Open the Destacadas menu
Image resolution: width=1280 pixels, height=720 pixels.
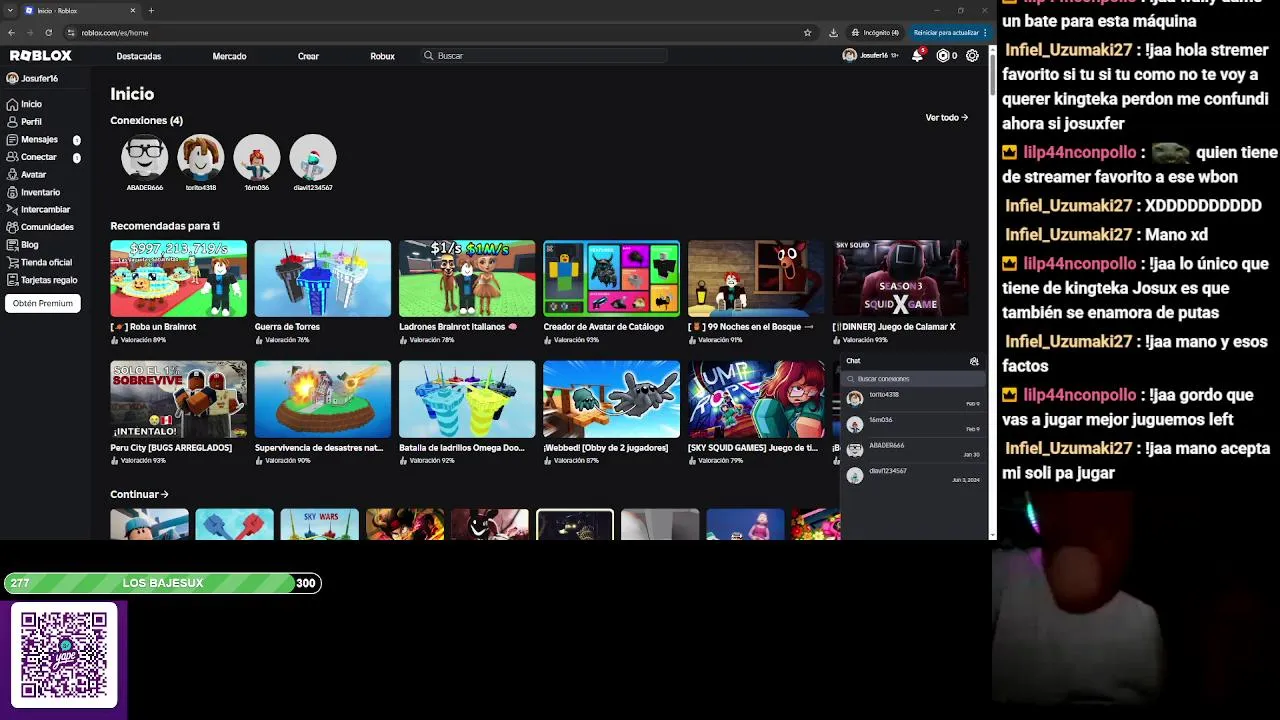[x=138, y=56]
